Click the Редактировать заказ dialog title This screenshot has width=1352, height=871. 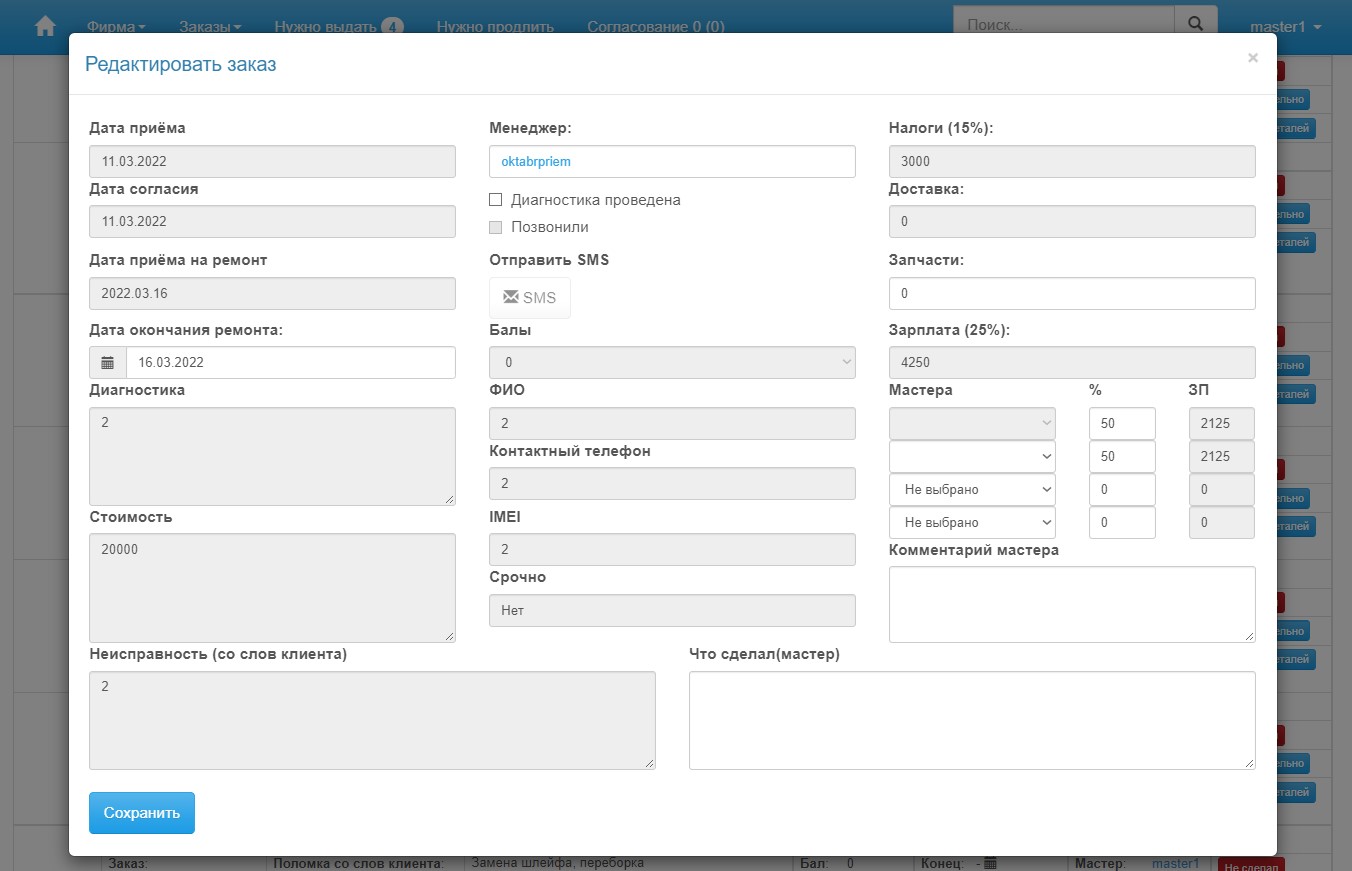(180, 64)
